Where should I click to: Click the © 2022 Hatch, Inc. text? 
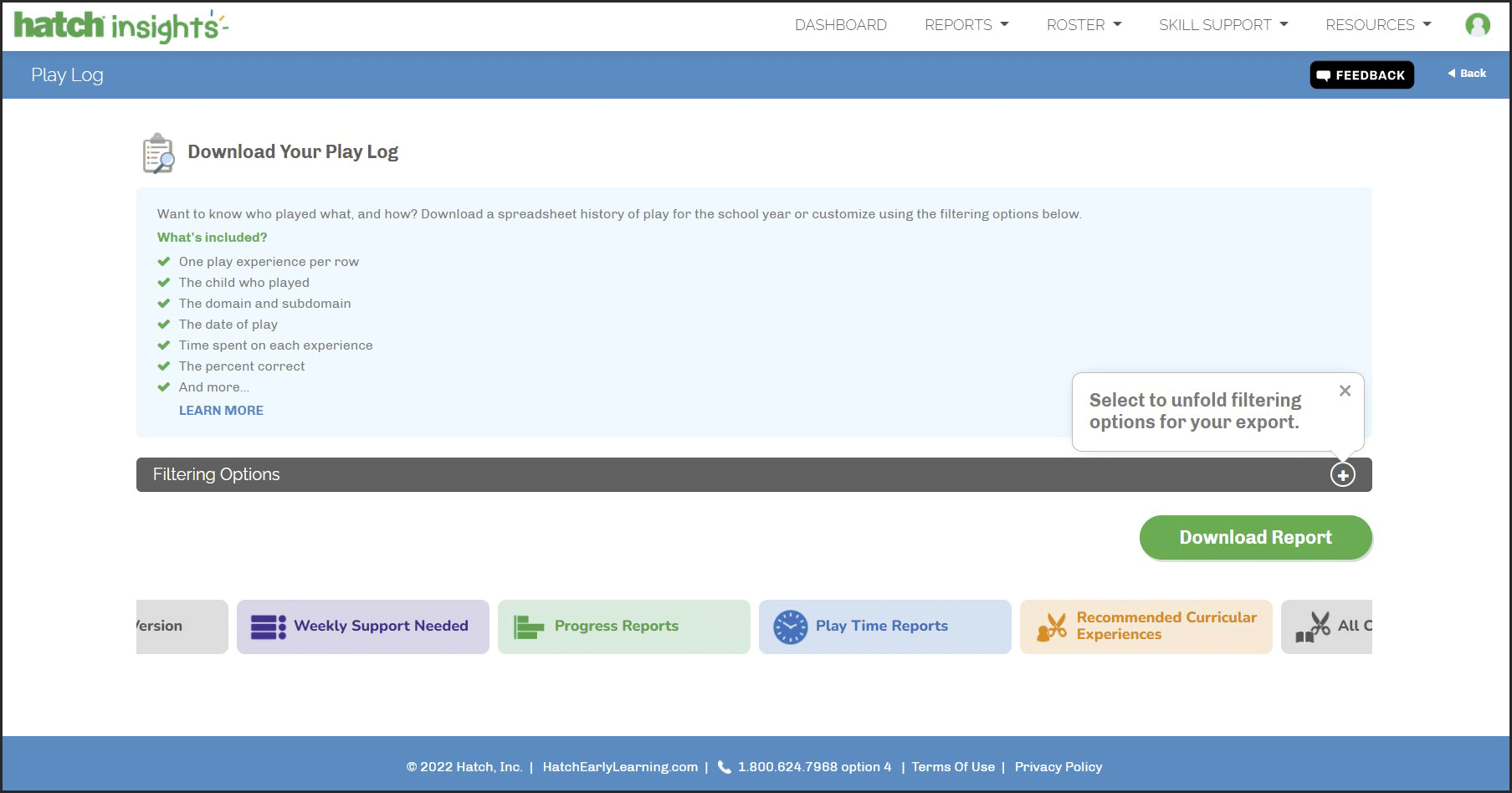(464, 767)
